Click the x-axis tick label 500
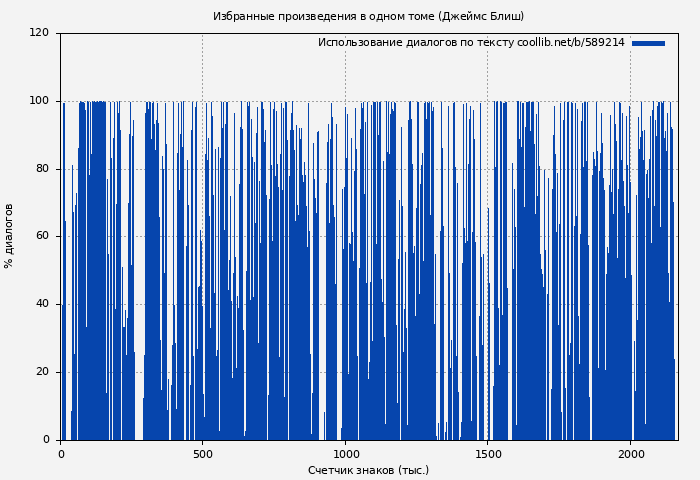700x480 pixels. click(203, 454)
